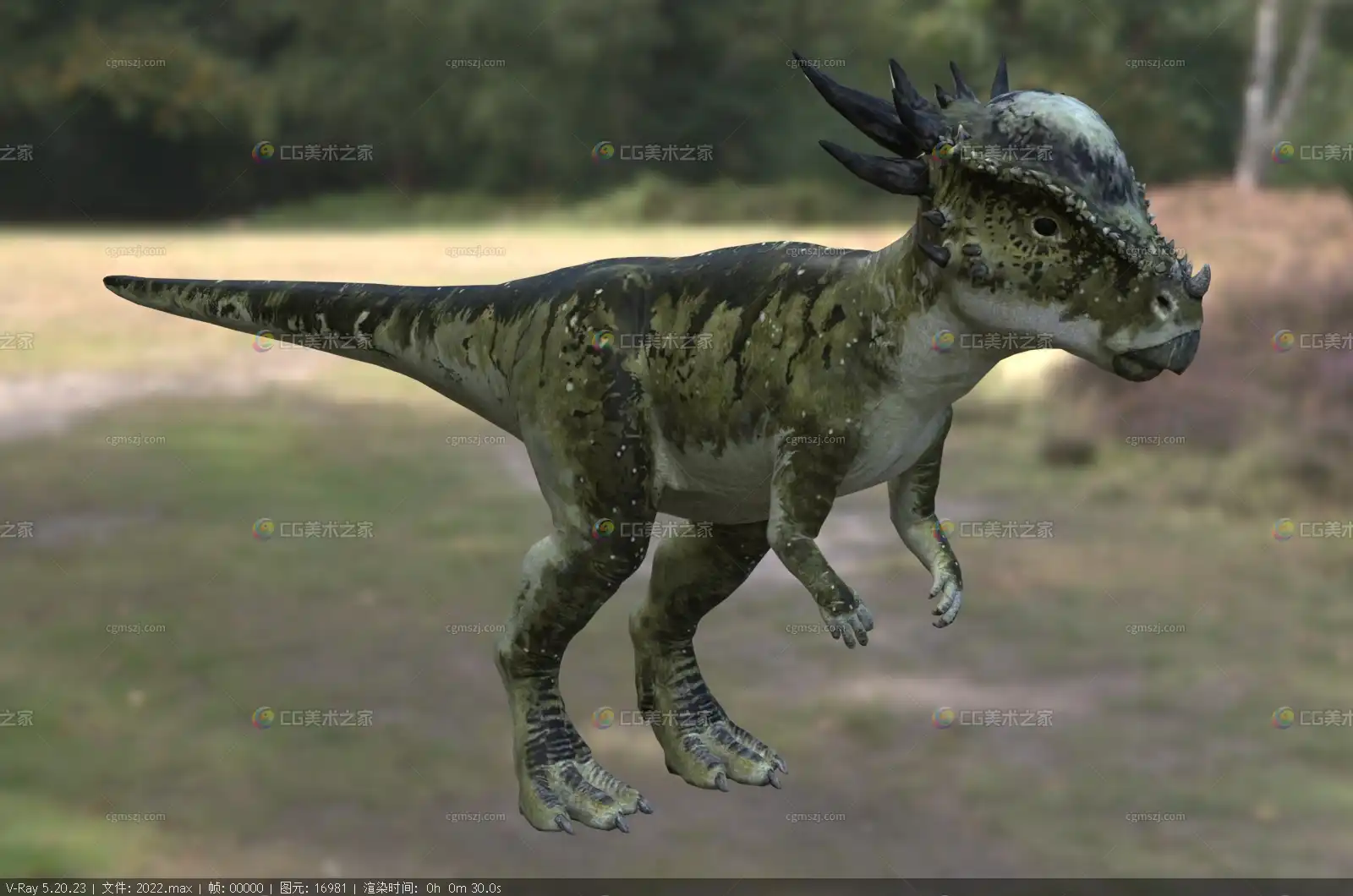Click the '图元: 16981' primitives count entry
Image resolution: width=1353 pixels, height=896 pixels.
point(313,888)
